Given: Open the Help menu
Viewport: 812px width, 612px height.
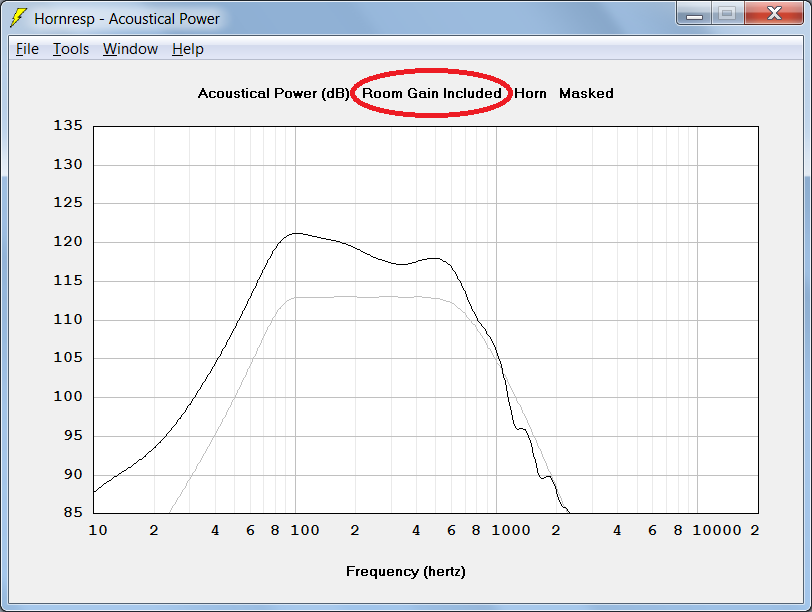Looking at the screenshot, I should click(x=187, y=49).
